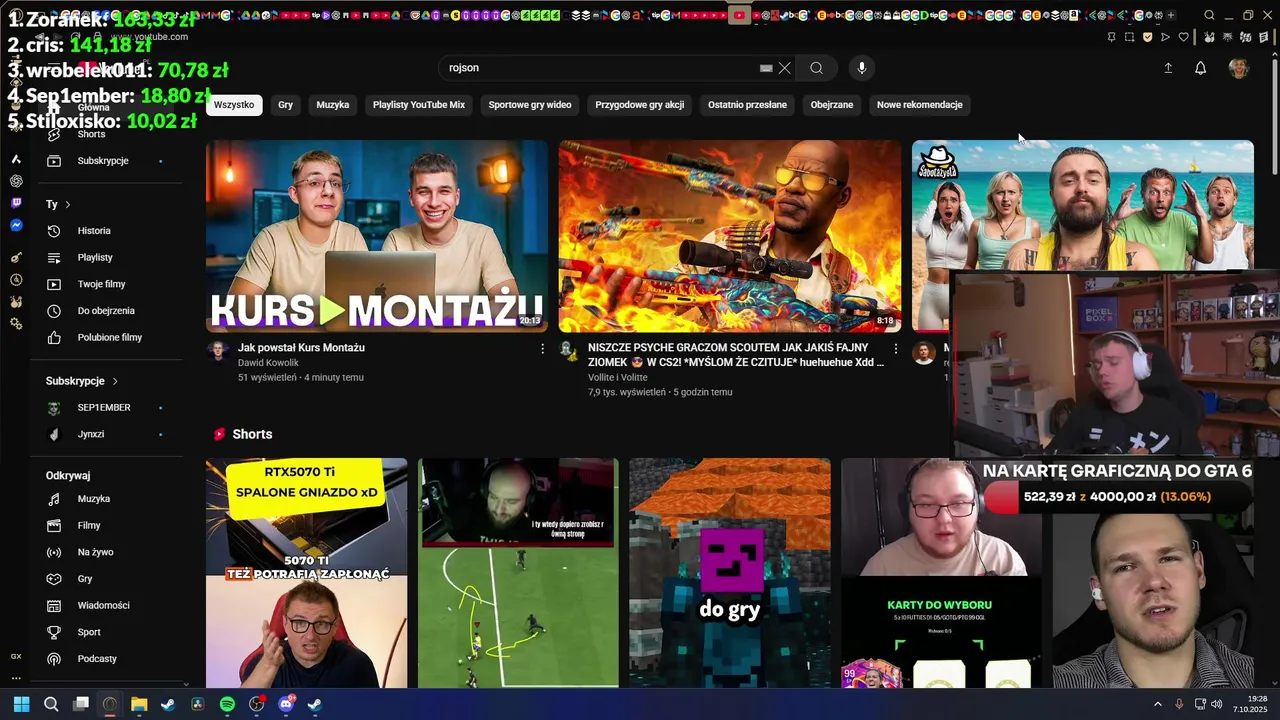The width and height of the screenshot is (1280, 720).
Task: Select the Sportowe gry wideo chip
Action: 530,105
